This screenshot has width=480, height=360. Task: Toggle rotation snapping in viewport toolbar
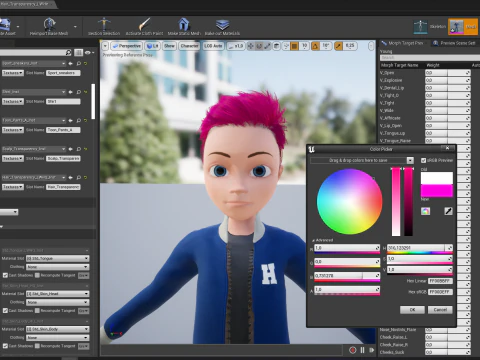pyautogui.click(x=315, y=46)
